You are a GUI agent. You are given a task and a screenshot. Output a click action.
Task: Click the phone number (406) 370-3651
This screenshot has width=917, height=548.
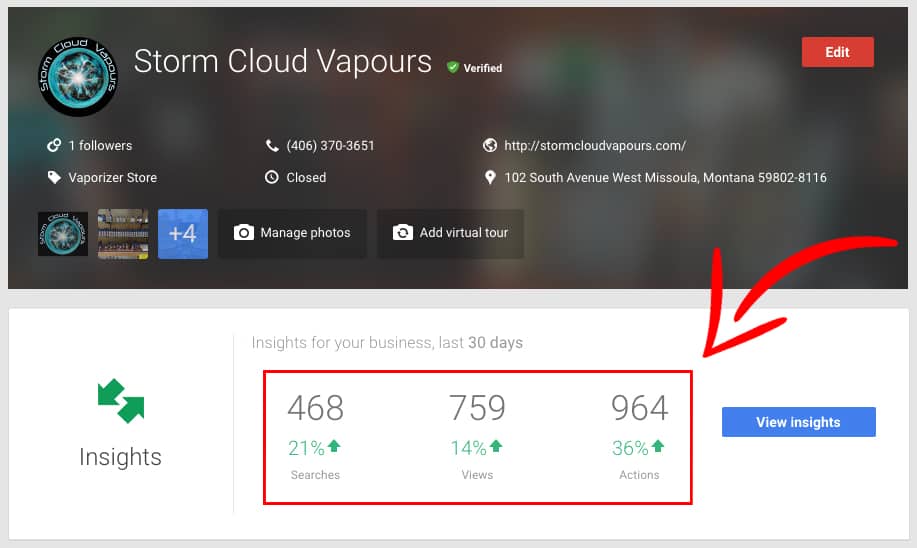click(330, 146)
